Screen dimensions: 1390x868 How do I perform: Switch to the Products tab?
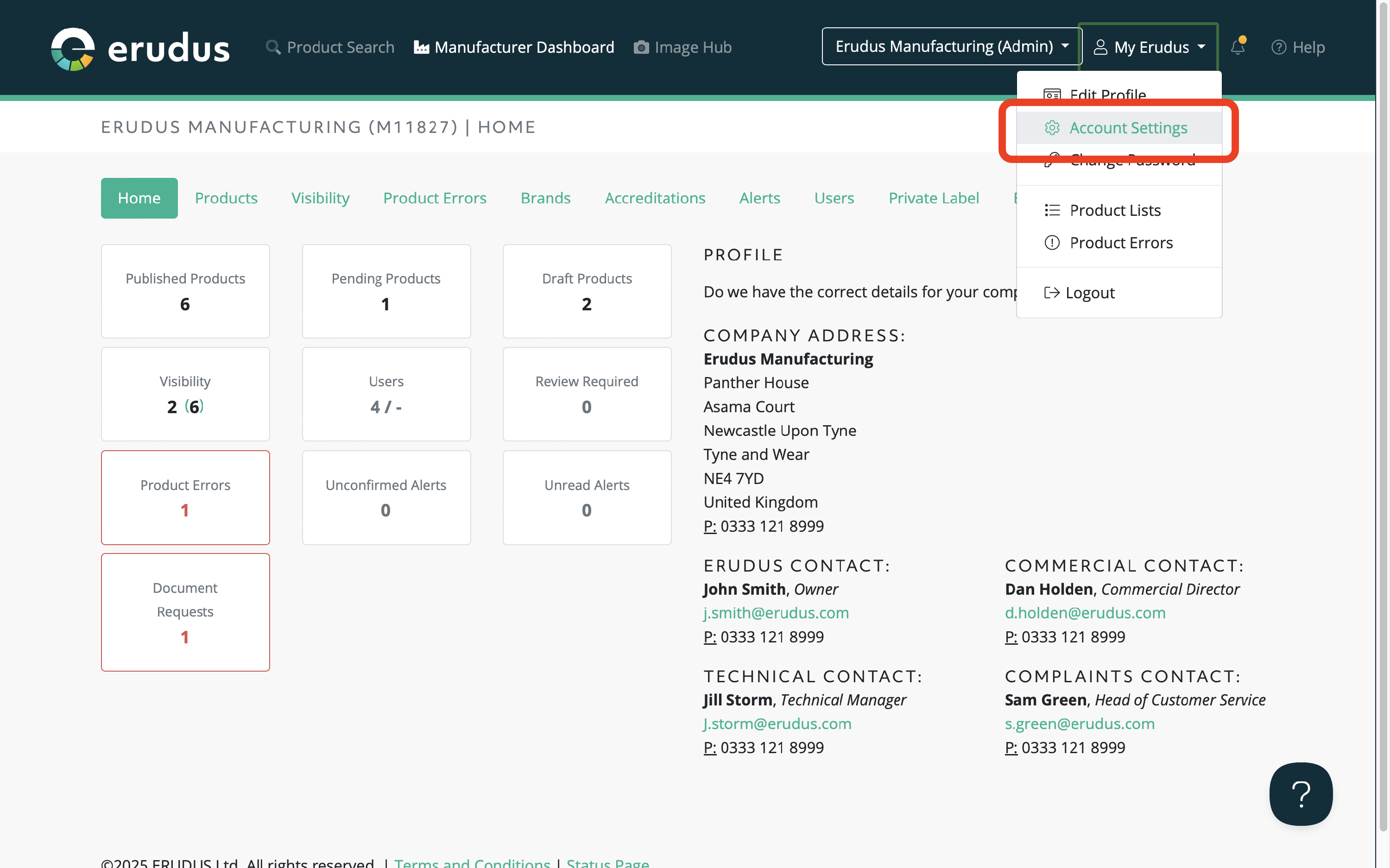click(x=226, y=198)
